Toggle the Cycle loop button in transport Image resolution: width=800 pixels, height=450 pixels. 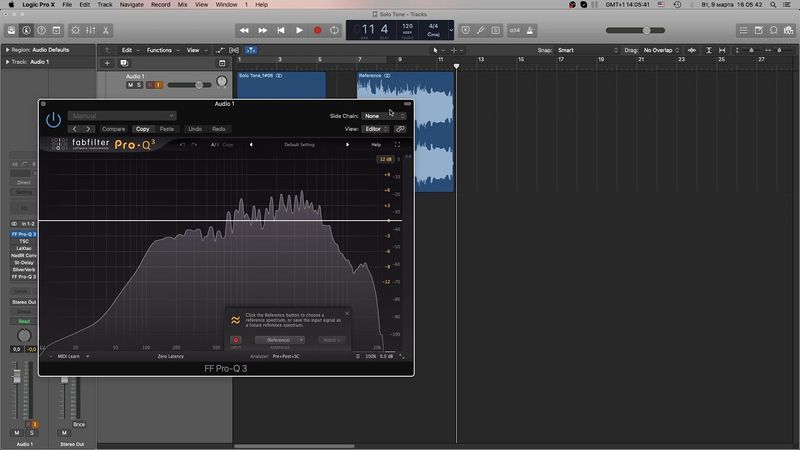pos(334,31)
